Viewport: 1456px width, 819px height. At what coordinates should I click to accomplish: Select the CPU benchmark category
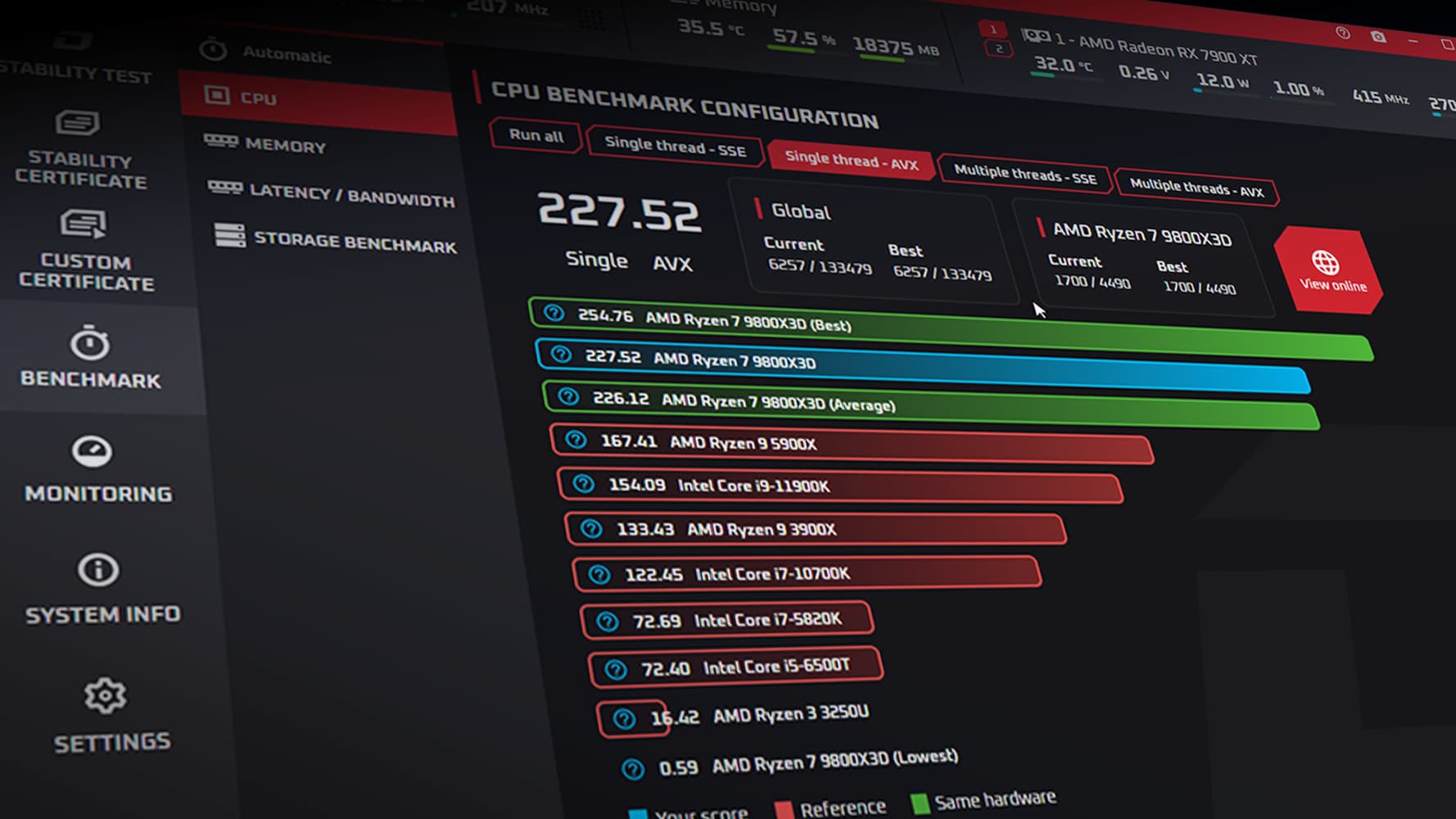(x=318, y=101)
